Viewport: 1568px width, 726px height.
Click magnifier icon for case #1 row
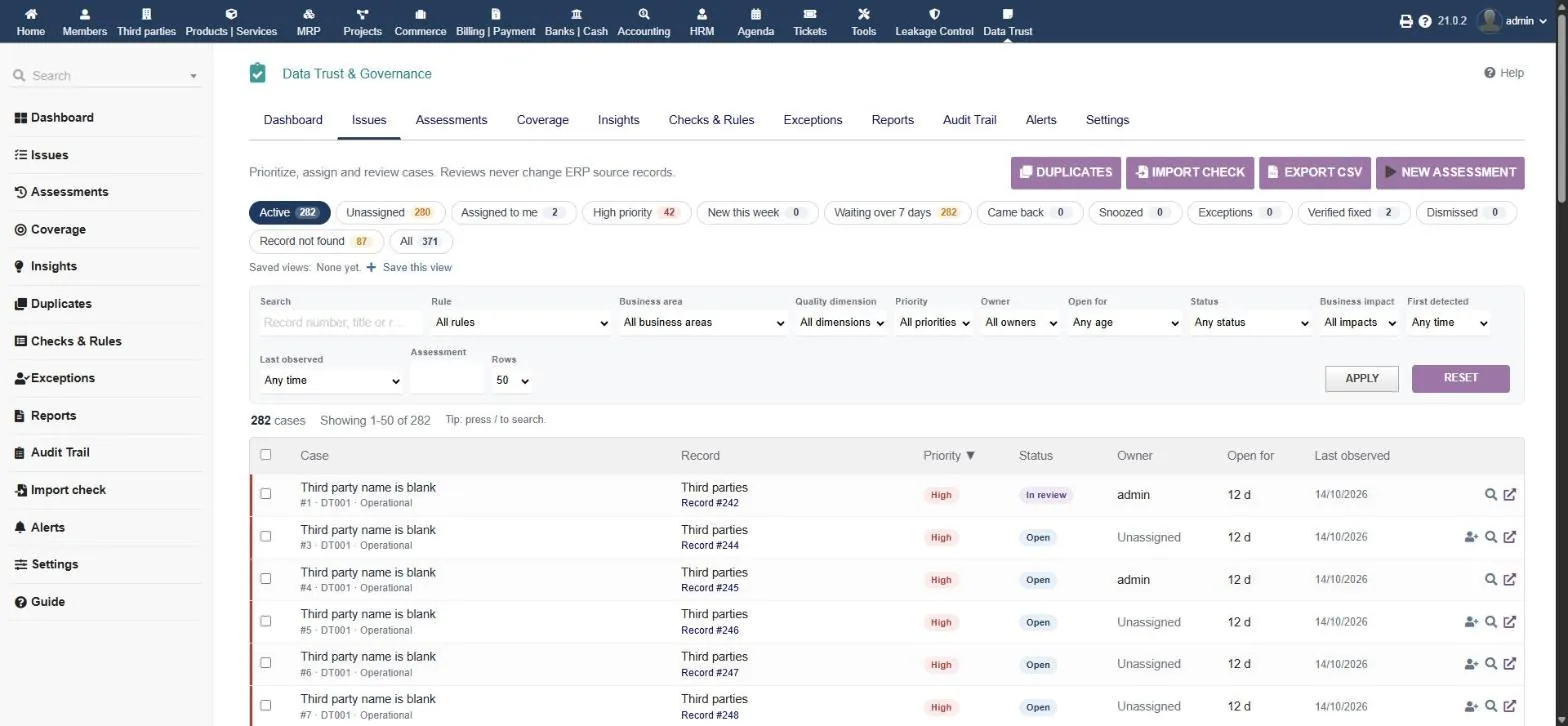1490,495
